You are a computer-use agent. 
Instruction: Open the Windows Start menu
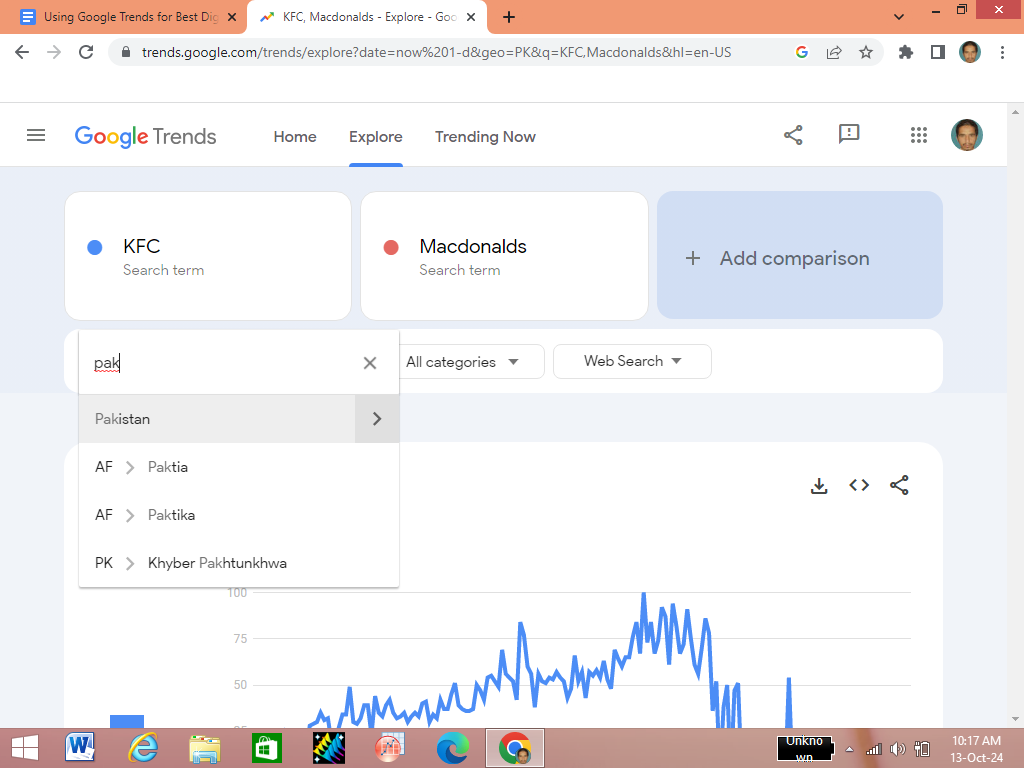click(x=25, y=748)
